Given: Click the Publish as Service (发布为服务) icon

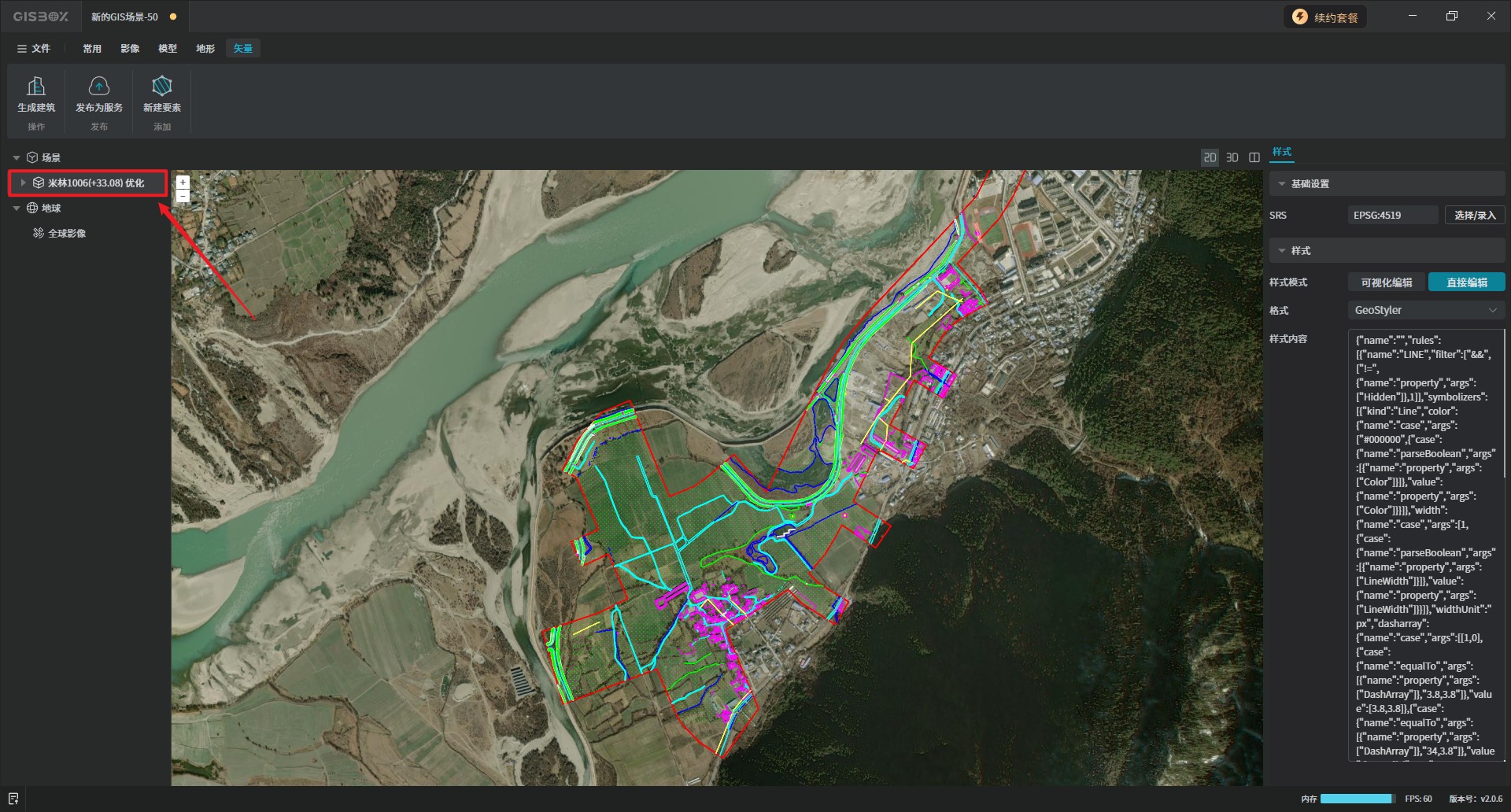Looking at the screenshot, I should tap(99, 86).
